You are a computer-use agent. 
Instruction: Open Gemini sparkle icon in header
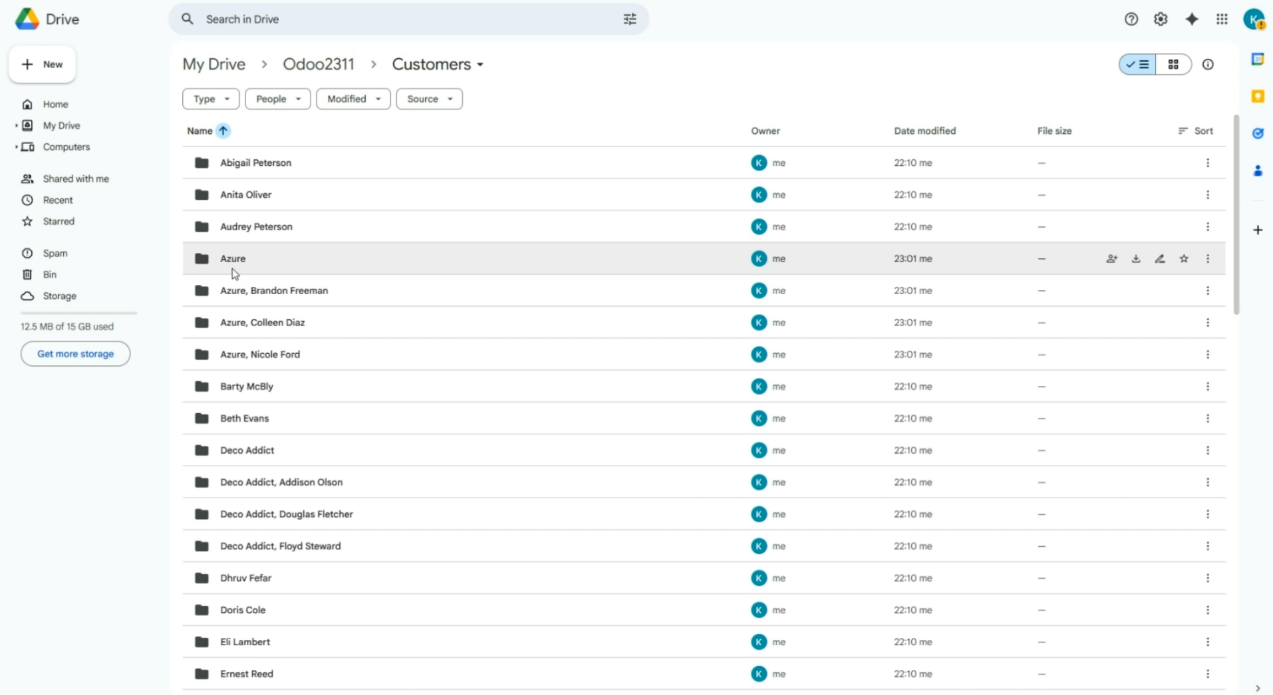click(x=1191, y=19)
